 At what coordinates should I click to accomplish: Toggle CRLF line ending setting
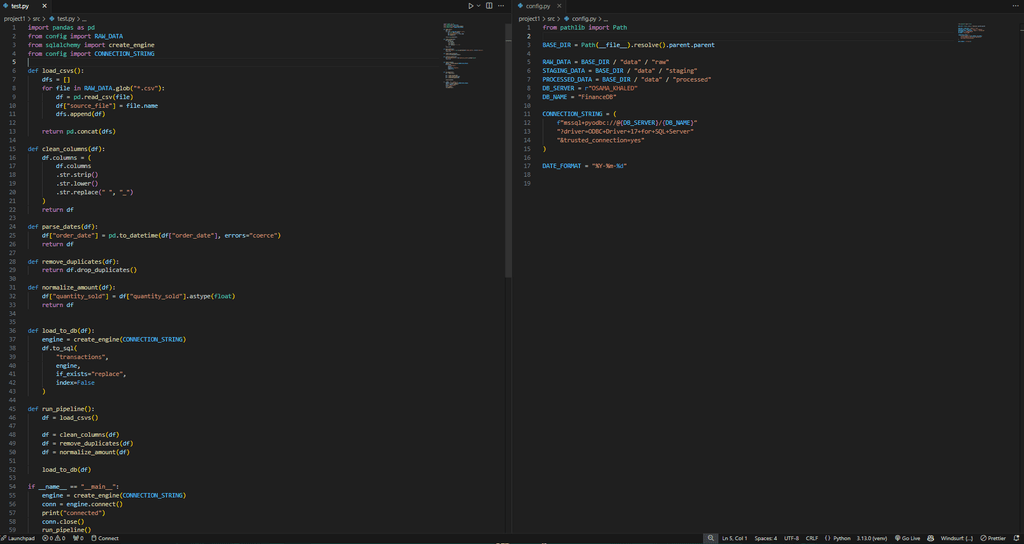pyautogui.click(x=812, y=538)
